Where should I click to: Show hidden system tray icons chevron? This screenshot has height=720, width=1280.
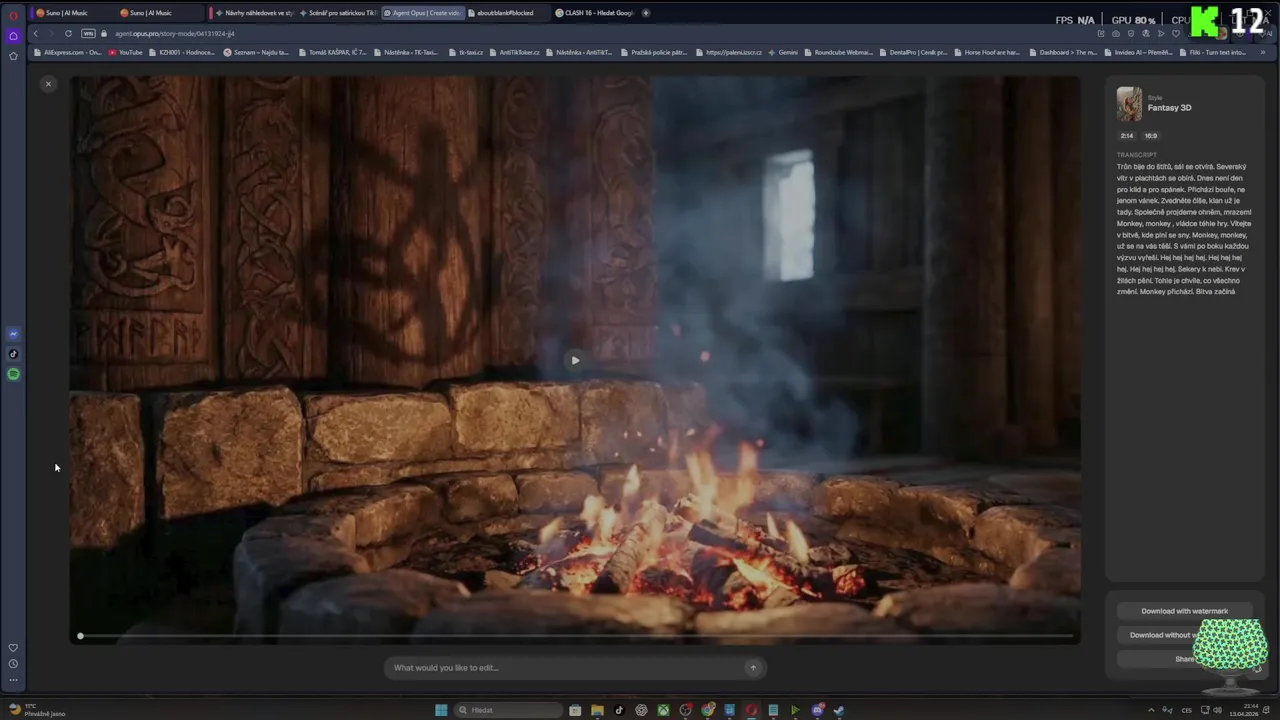1152,710
